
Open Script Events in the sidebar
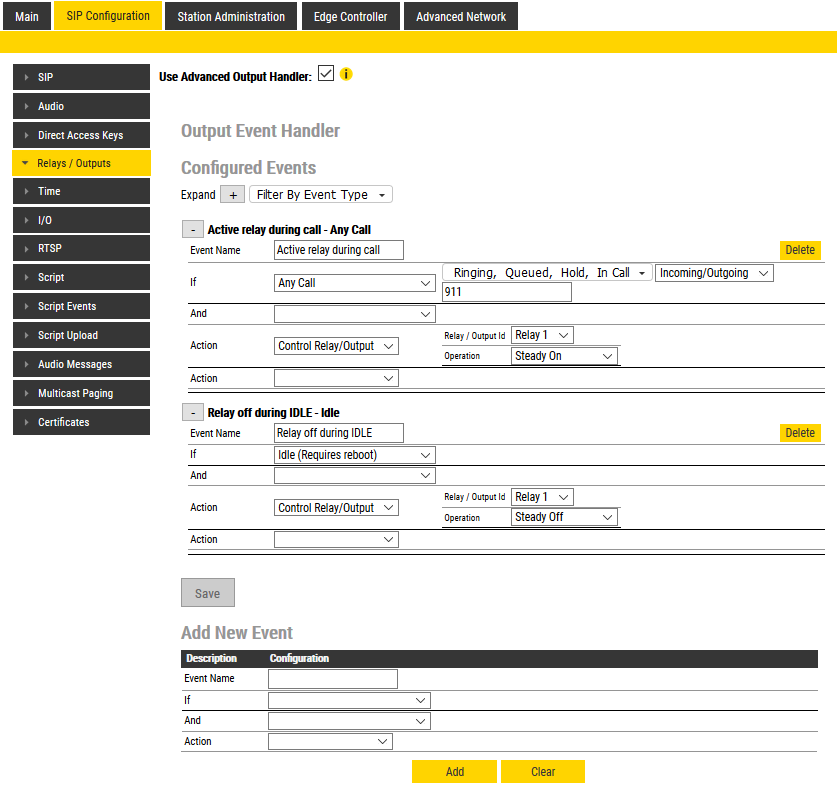[81, 306]
